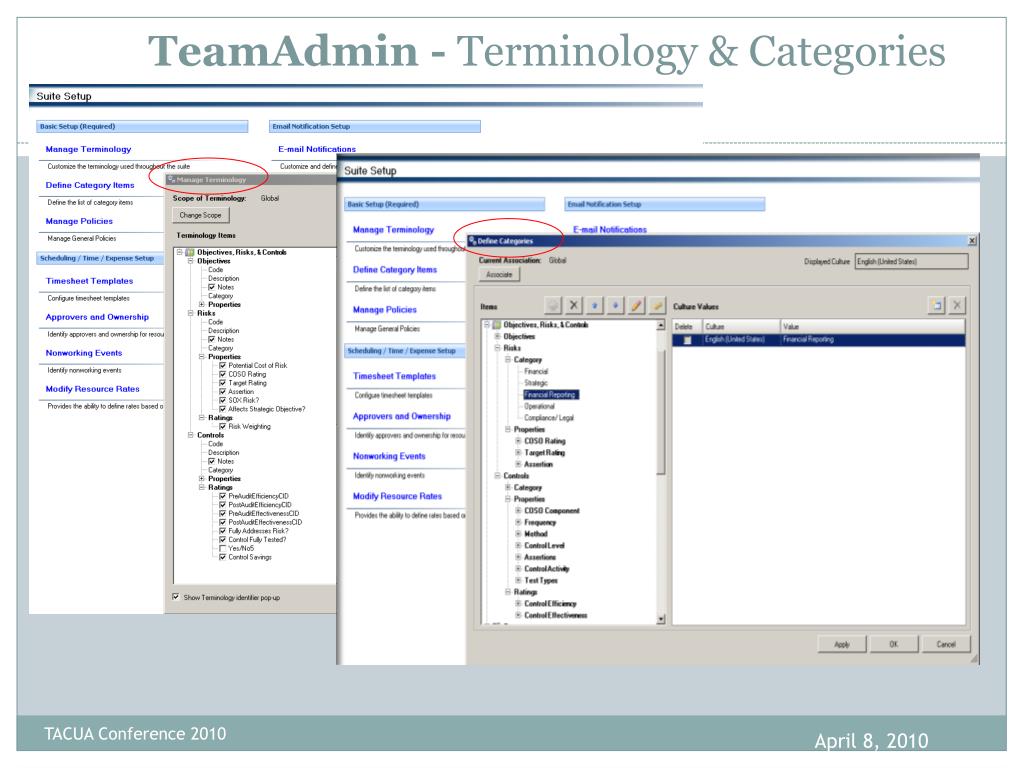Screen dimensions: 1024x768
Task: Click the Items tree scrollbar down arrow
Action: pyautogui.click(x=661, y=619)
